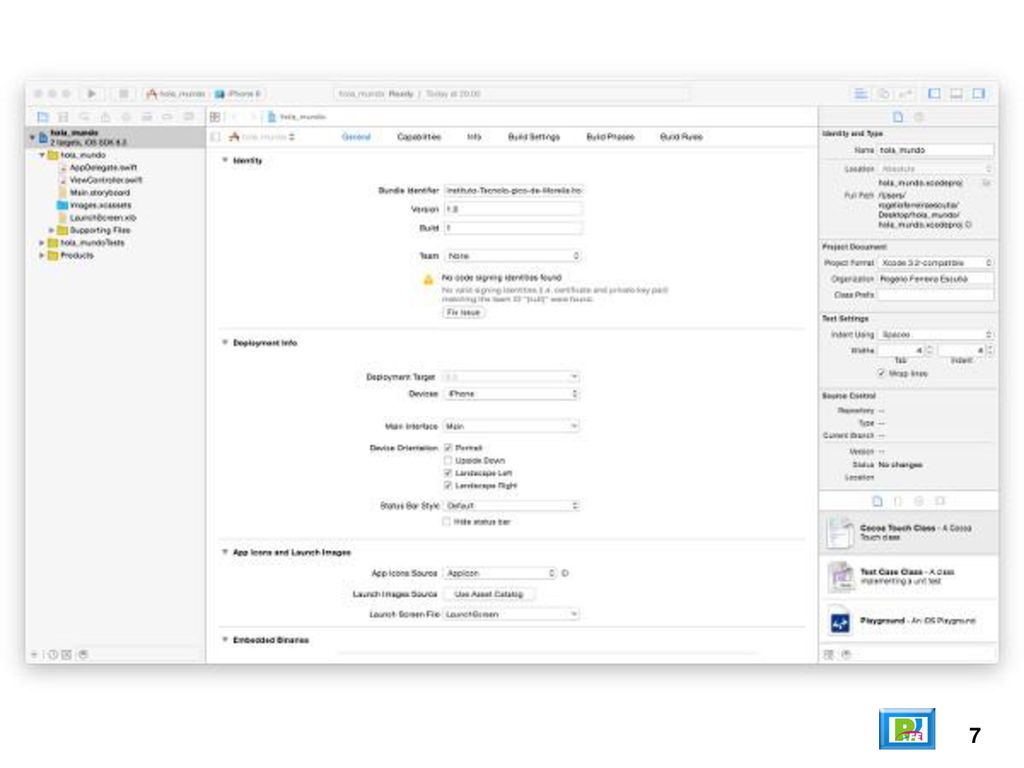The height and width of the screenshot is (768, 1024).
Task: Toggle the Wrap lines checkbox
Action: tap(881, 374)
